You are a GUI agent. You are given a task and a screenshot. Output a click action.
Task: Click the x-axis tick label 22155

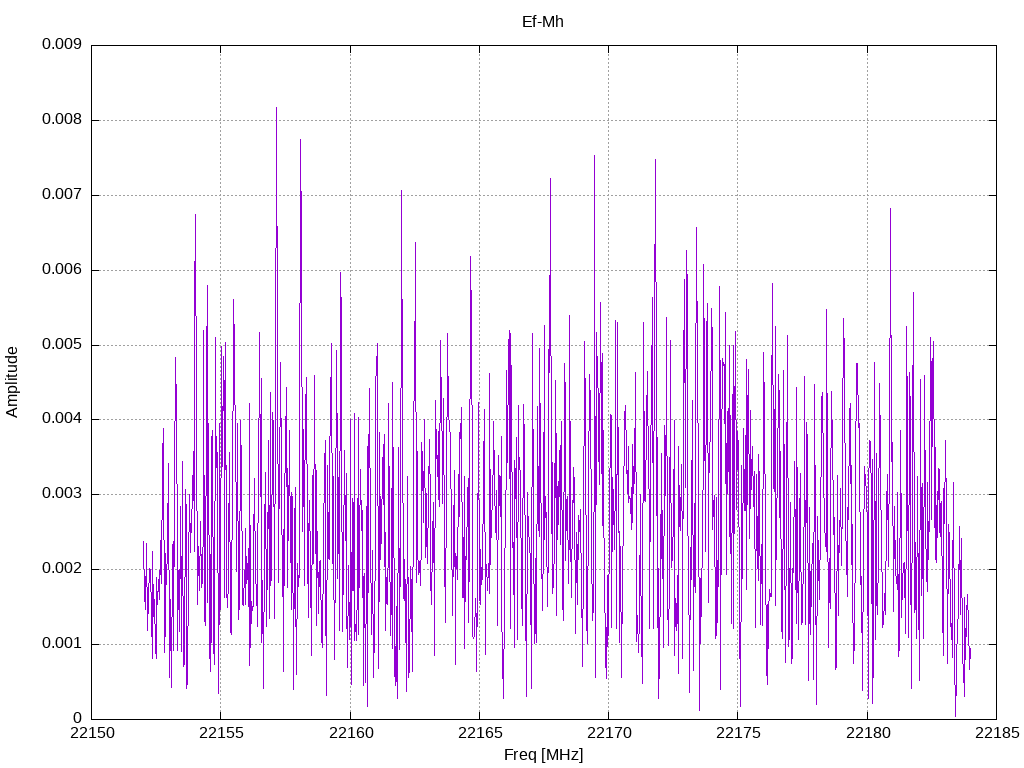[x=221, y=733]
